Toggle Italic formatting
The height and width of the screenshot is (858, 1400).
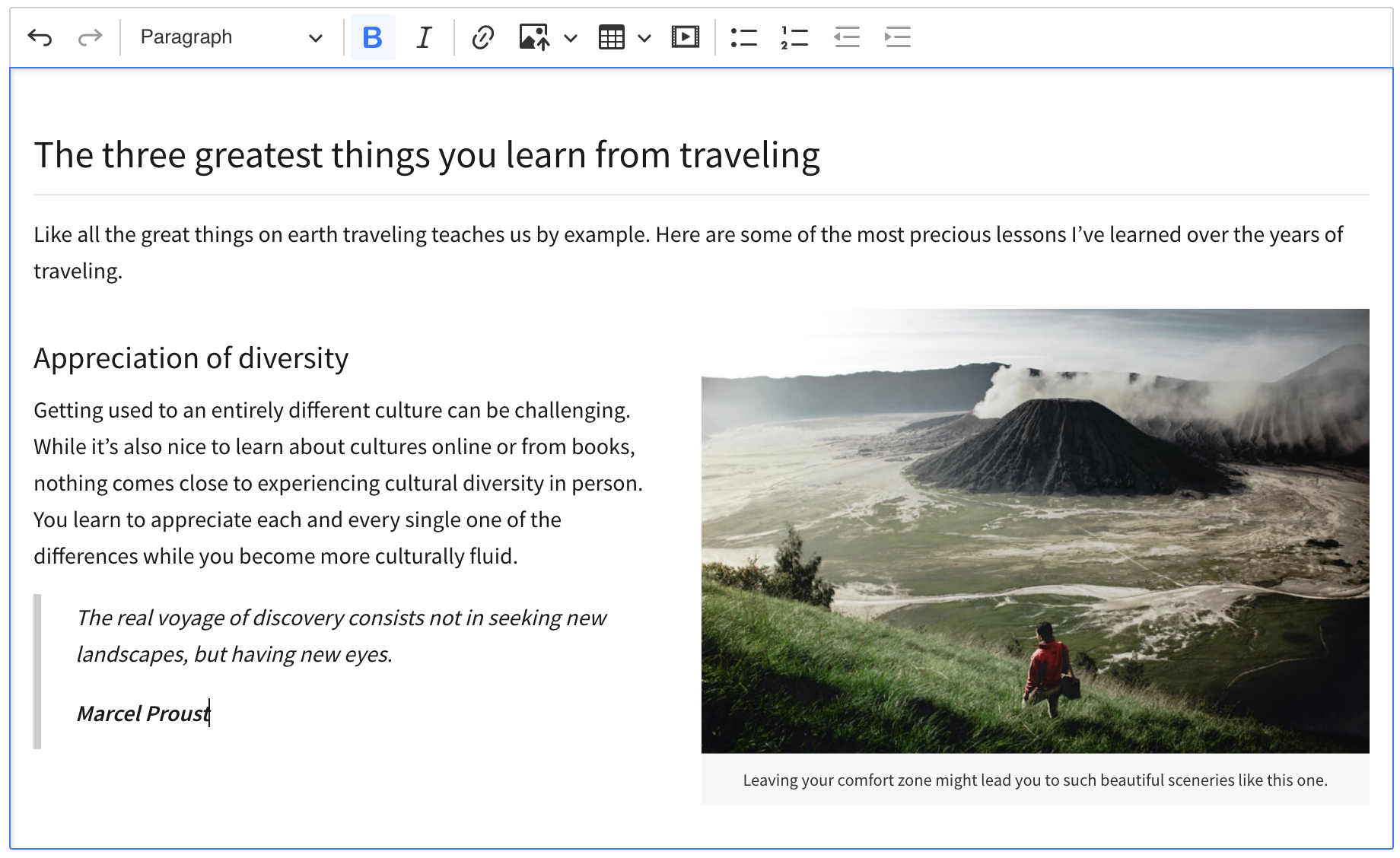coord(424,37)
